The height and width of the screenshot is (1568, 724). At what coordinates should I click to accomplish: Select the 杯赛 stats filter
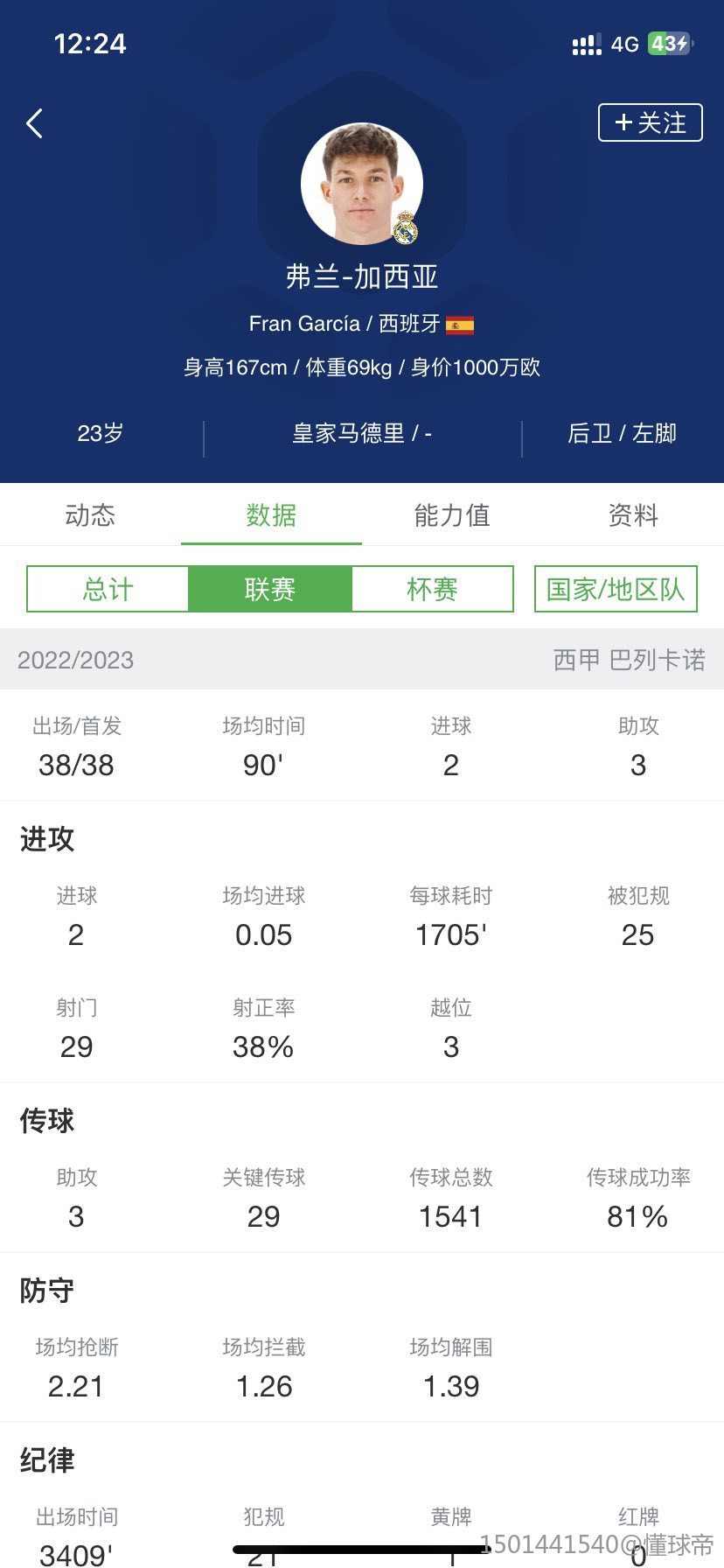tap(432, 589)
